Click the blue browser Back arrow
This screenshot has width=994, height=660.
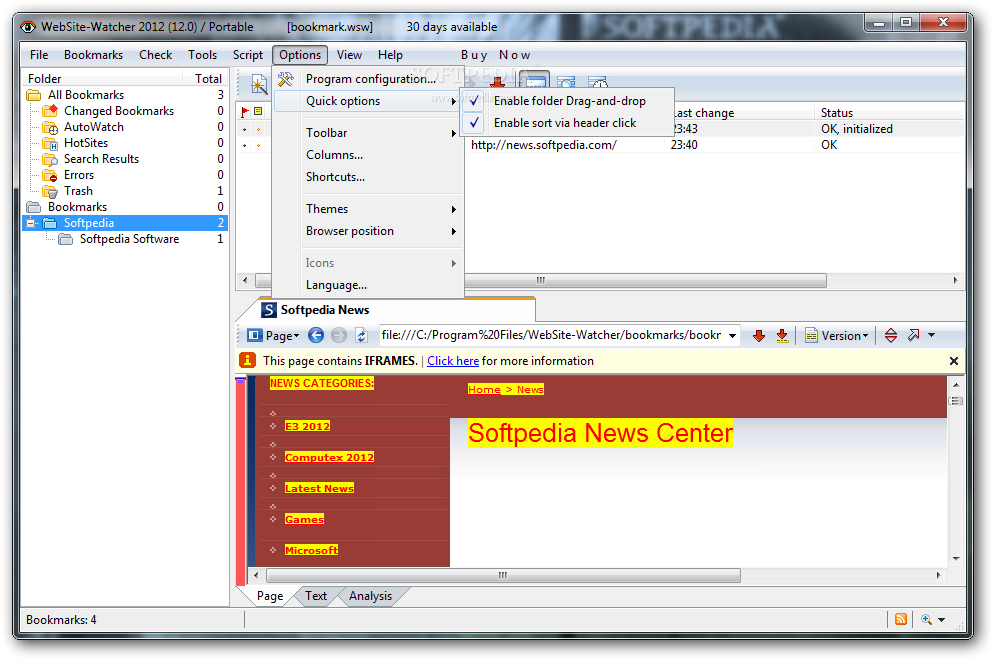pyautogui.click(x=316, y=335)
